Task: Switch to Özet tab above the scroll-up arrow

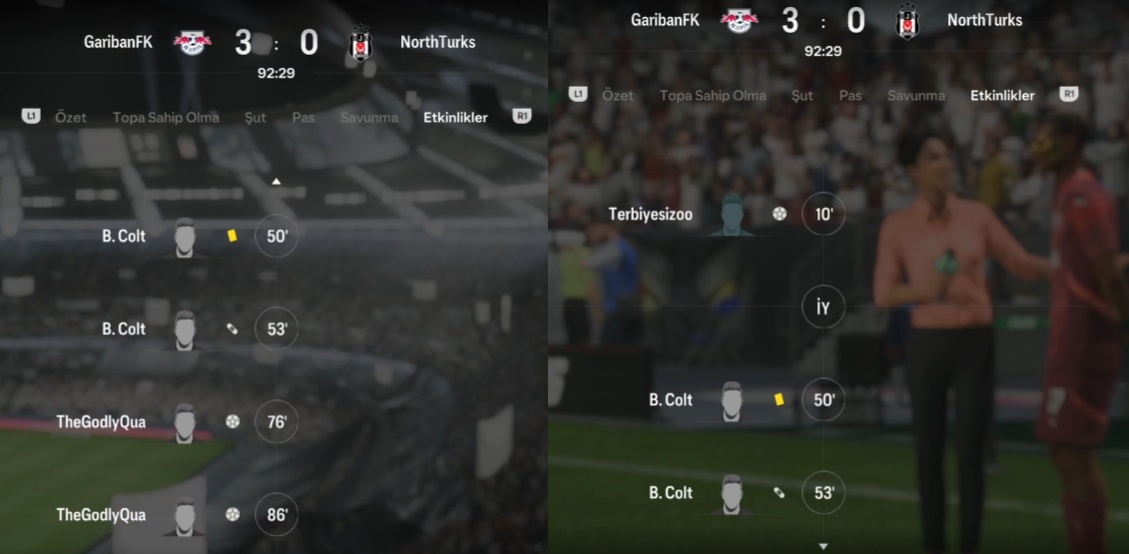Action: 71,117
